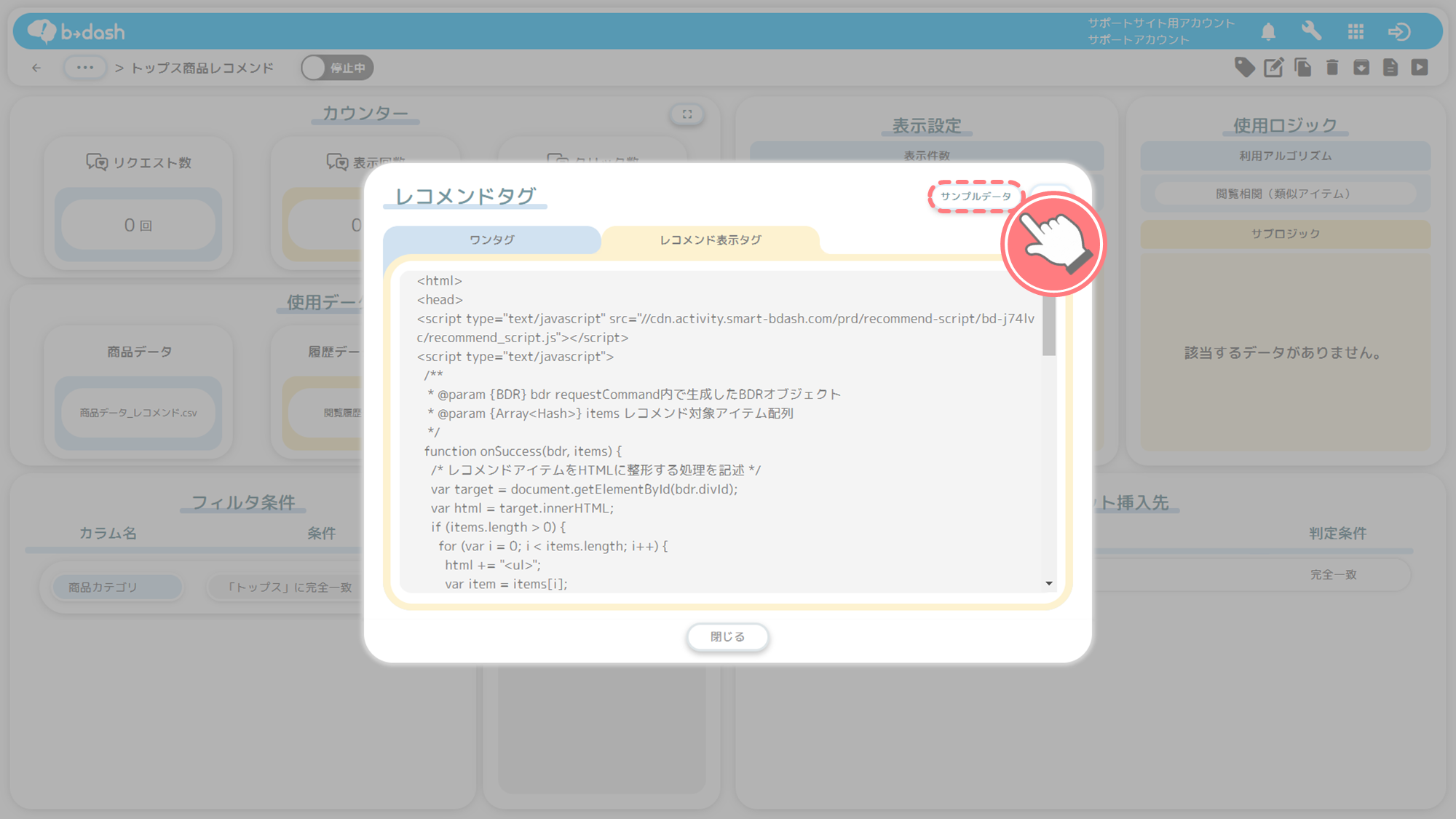The width and height of the screenshot is (1456, 819).
Task: Go back with the left arrow
Action: [x=36, y=68]
